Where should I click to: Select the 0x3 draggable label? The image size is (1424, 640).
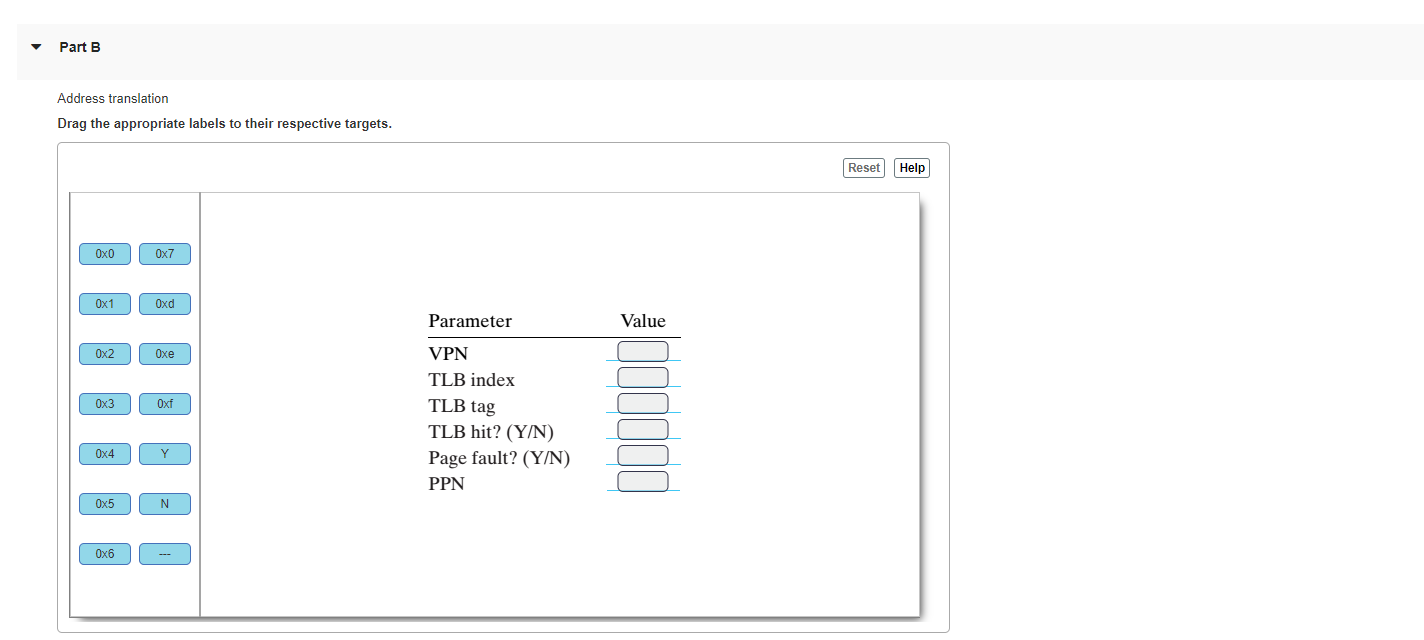tap(104, 403)
